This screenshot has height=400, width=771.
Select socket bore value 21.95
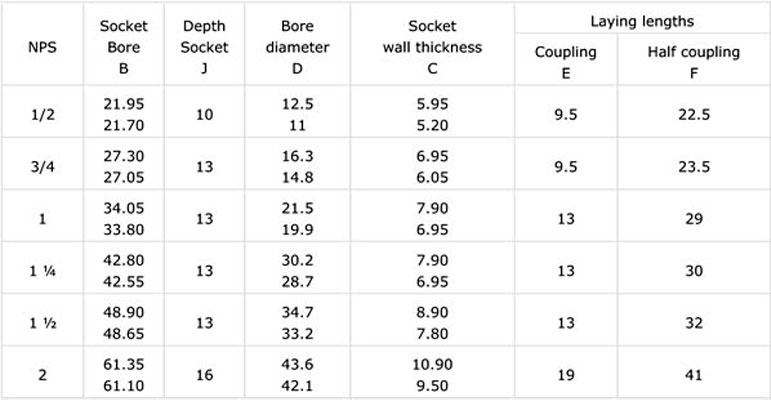click(x=123, y=104)
